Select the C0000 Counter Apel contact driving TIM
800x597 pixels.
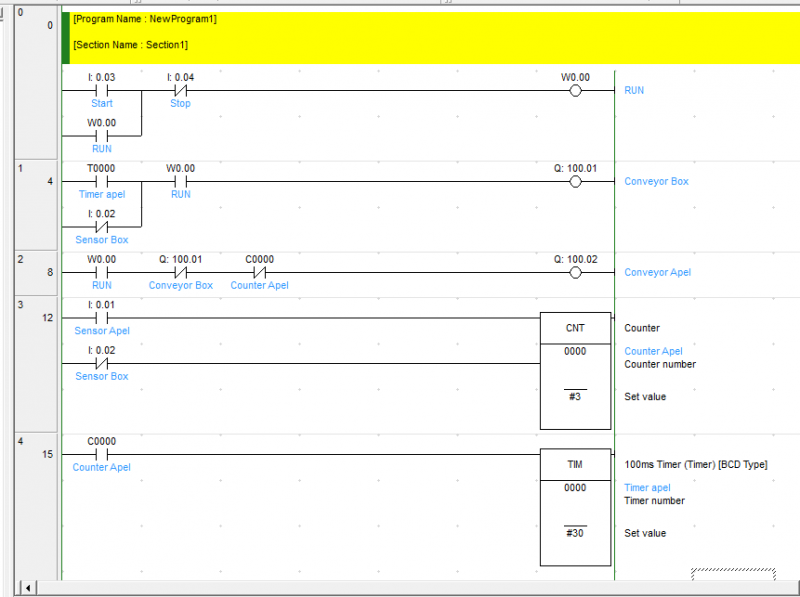click(102, 454)
